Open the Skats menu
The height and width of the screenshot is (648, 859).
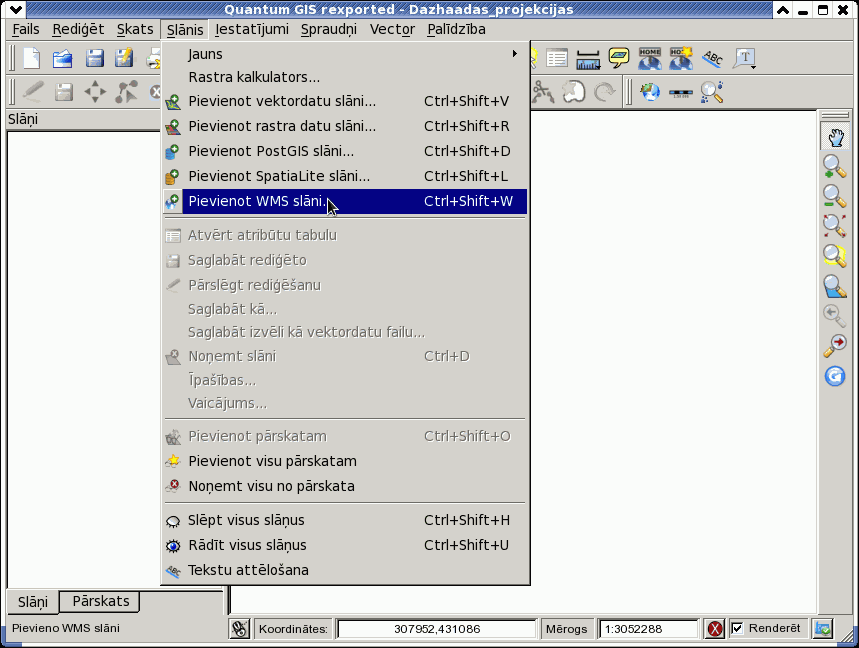coord(135,29)
